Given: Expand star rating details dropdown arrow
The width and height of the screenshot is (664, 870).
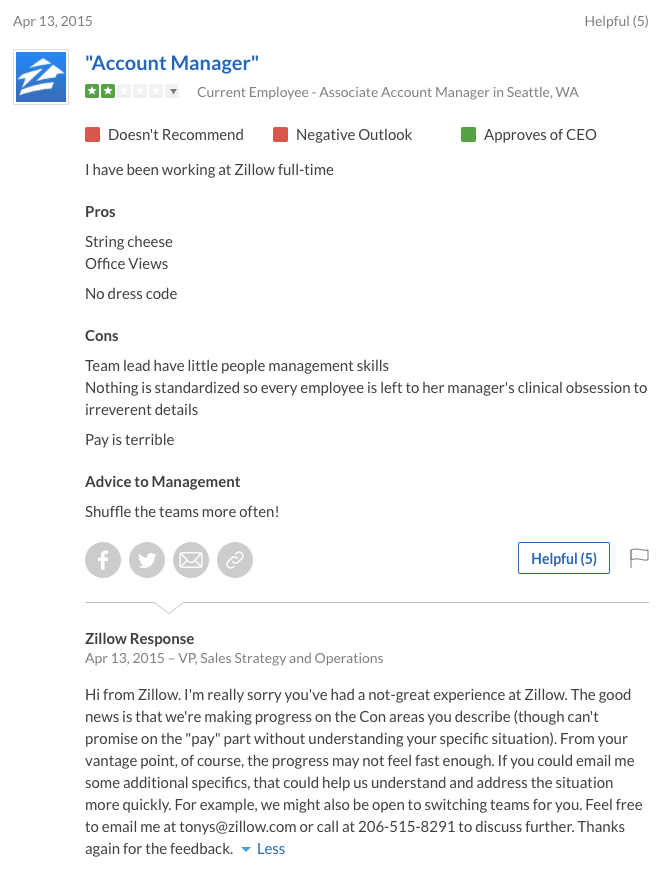Looking at the screenshot, I should click(173, 92).
